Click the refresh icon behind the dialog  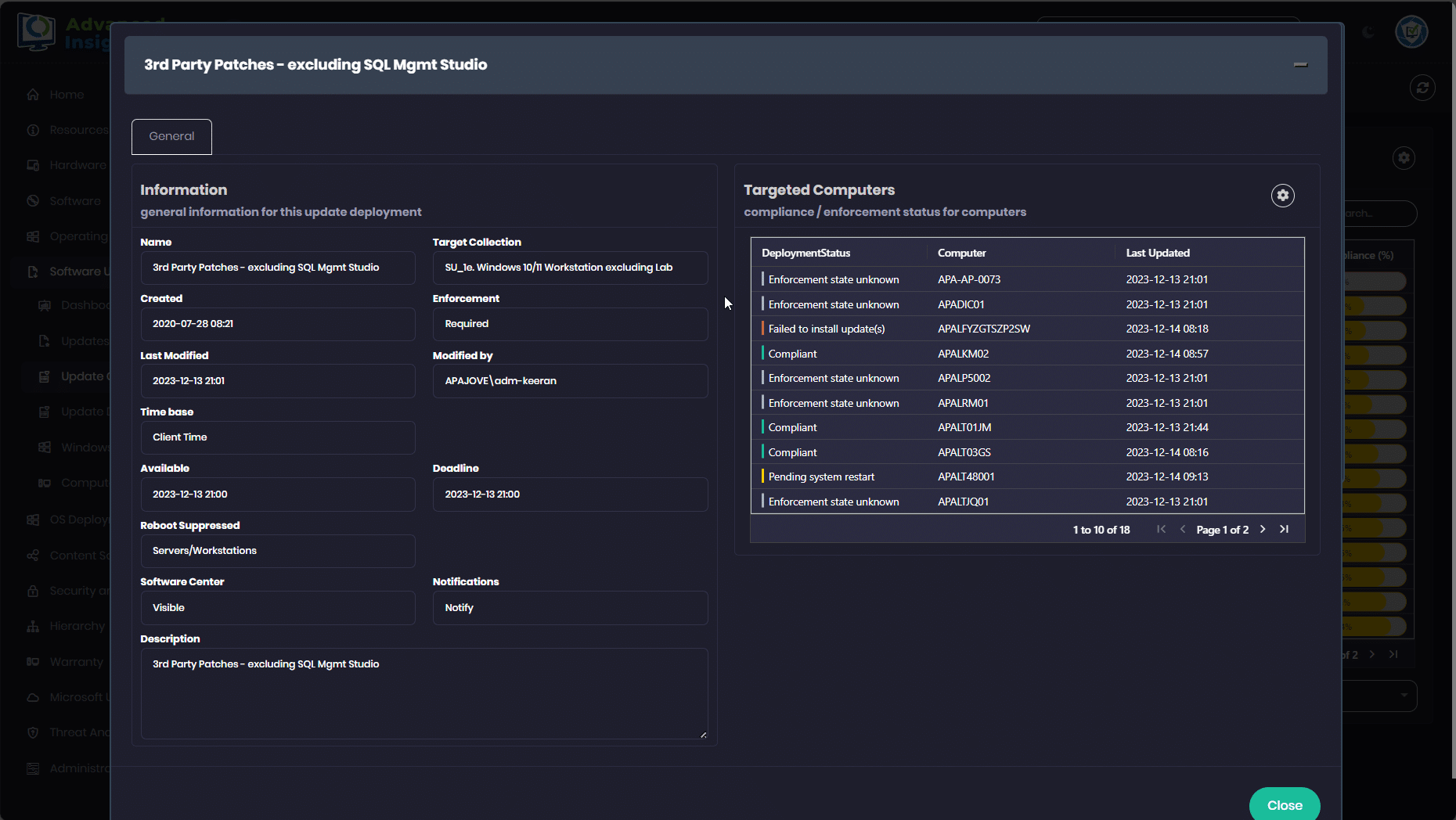pyautogui.click(x=1422, y=88)
